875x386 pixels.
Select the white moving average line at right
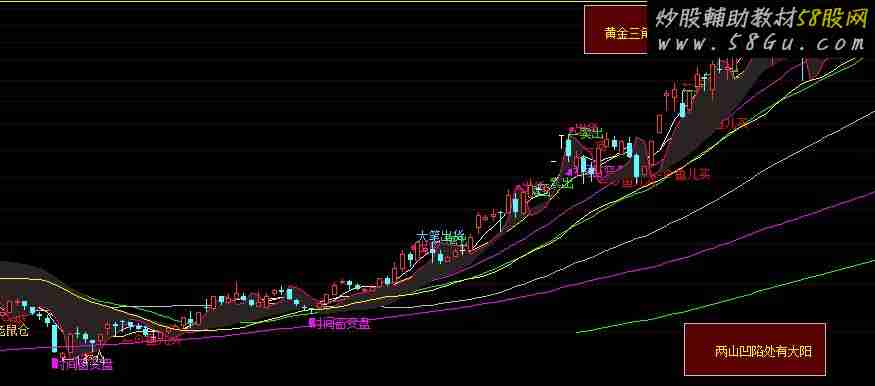pyautogui.click(x=725, y=193)
